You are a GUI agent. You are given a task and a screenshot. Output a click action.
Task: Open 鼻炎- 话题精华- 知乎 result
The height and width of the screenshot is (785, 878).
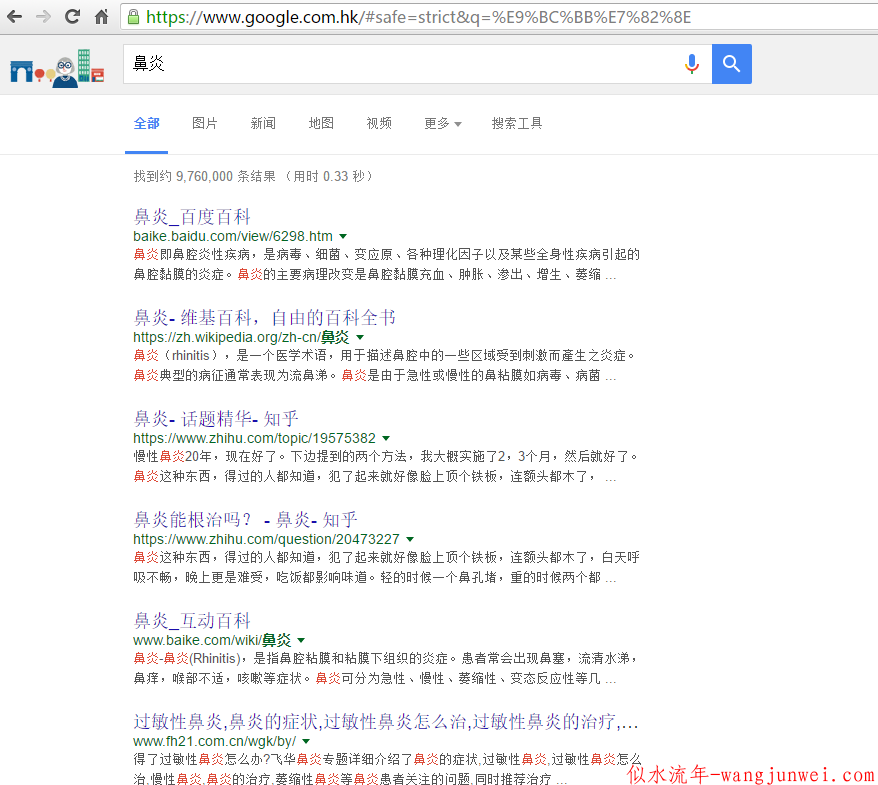click(216, 418)
